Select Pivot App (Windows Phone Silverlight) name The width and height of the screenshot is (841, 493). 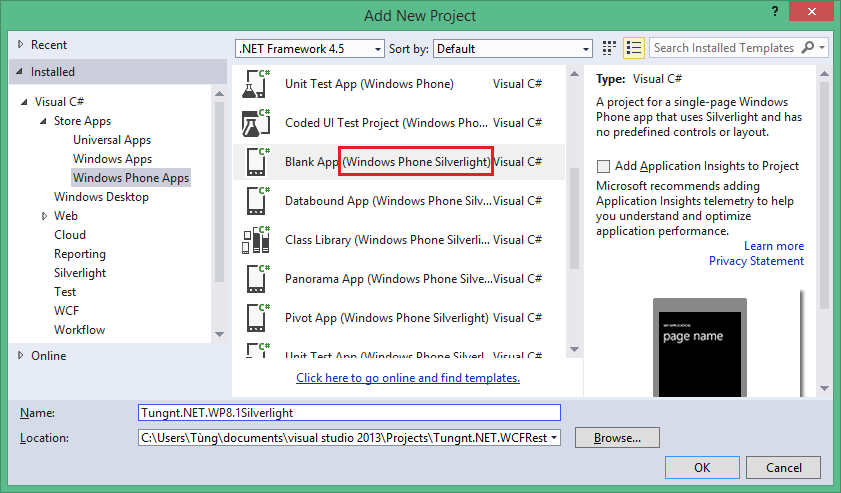(387, 318)
